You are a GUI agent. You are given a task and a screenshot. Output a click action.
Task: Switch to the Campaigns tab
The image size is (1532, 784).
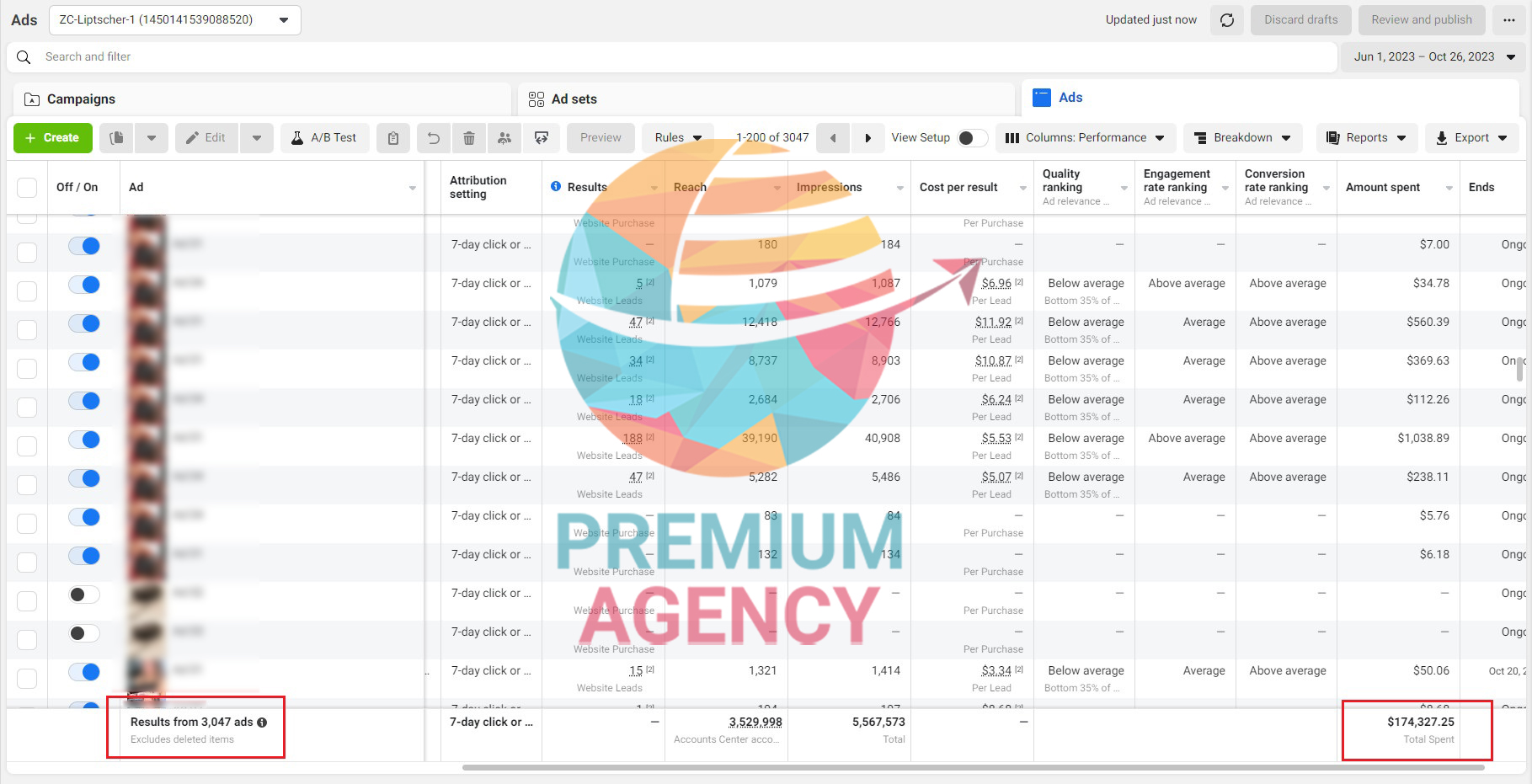pos(262,99)
